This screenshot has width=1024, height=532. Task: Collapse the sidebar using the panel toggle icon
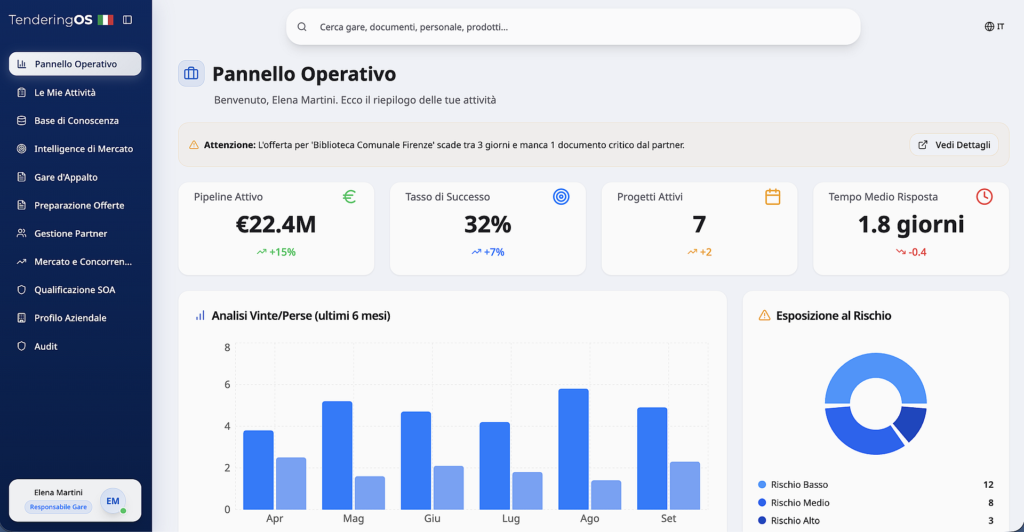click(x=127, y=20)
